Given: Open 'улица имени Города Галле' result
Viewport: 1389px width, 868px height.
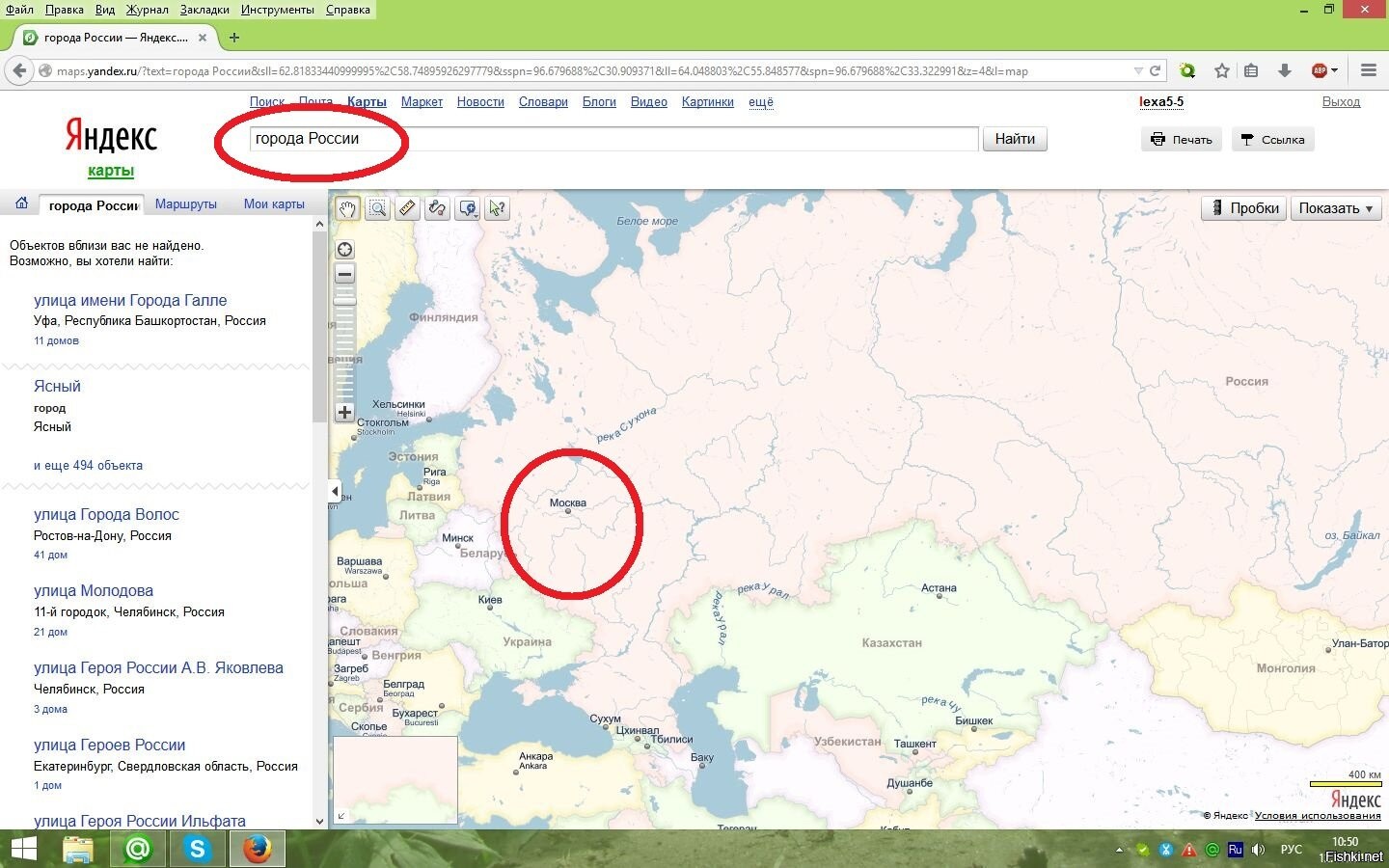Looking at the screenshot, I should [130, 301].
